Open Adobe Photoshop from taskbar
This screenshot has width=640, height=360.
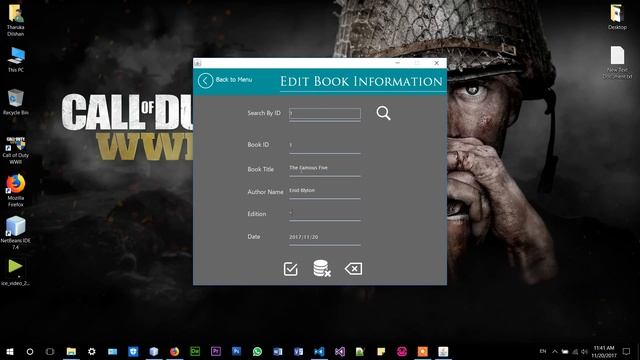(x=236, y=351)
